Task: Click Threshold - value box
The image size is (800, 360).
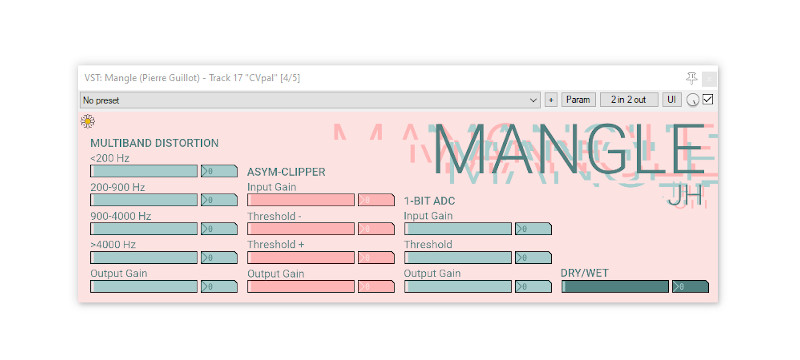Action: point(376,229)
